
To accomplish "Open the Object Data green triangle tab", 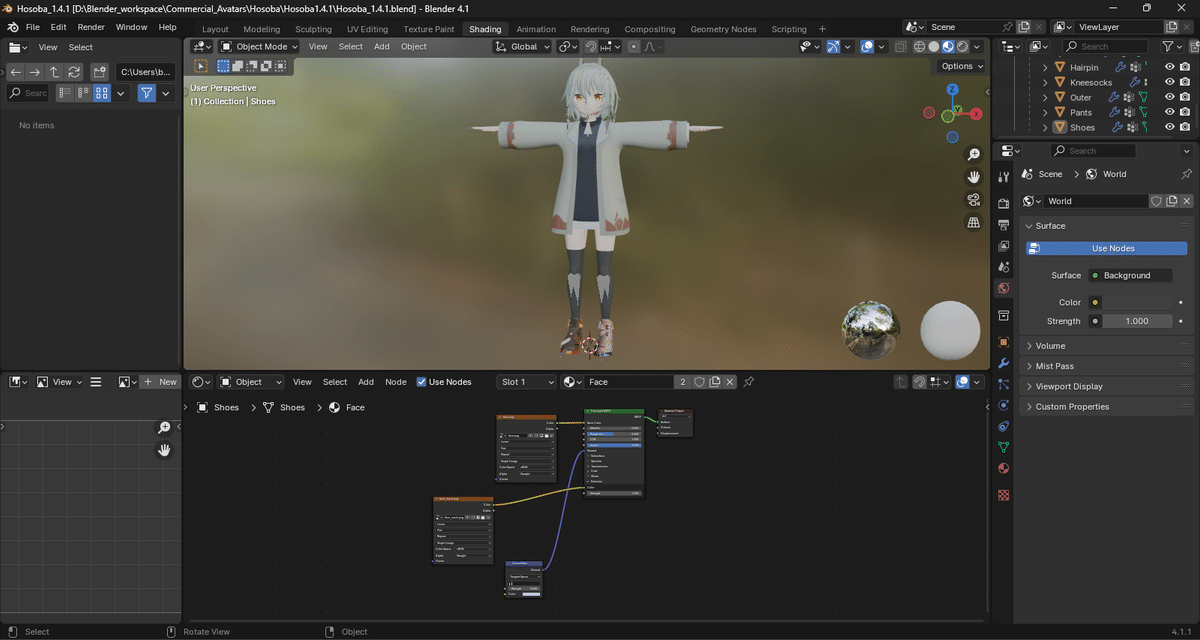I will click(x=1004, y=447).
